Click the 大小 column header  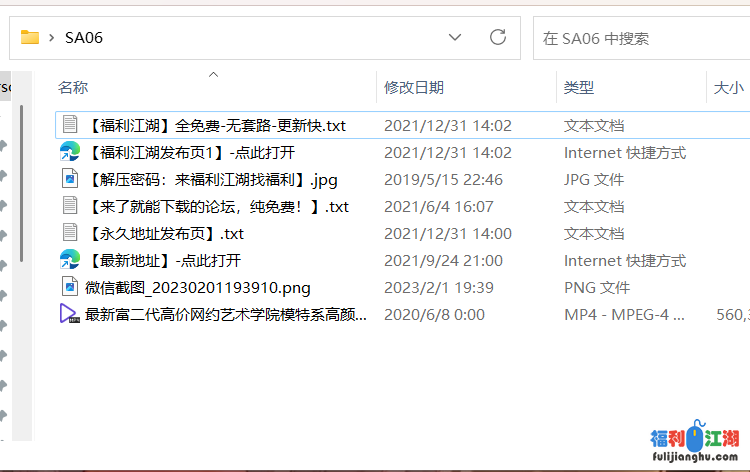[x=728, y=88]
